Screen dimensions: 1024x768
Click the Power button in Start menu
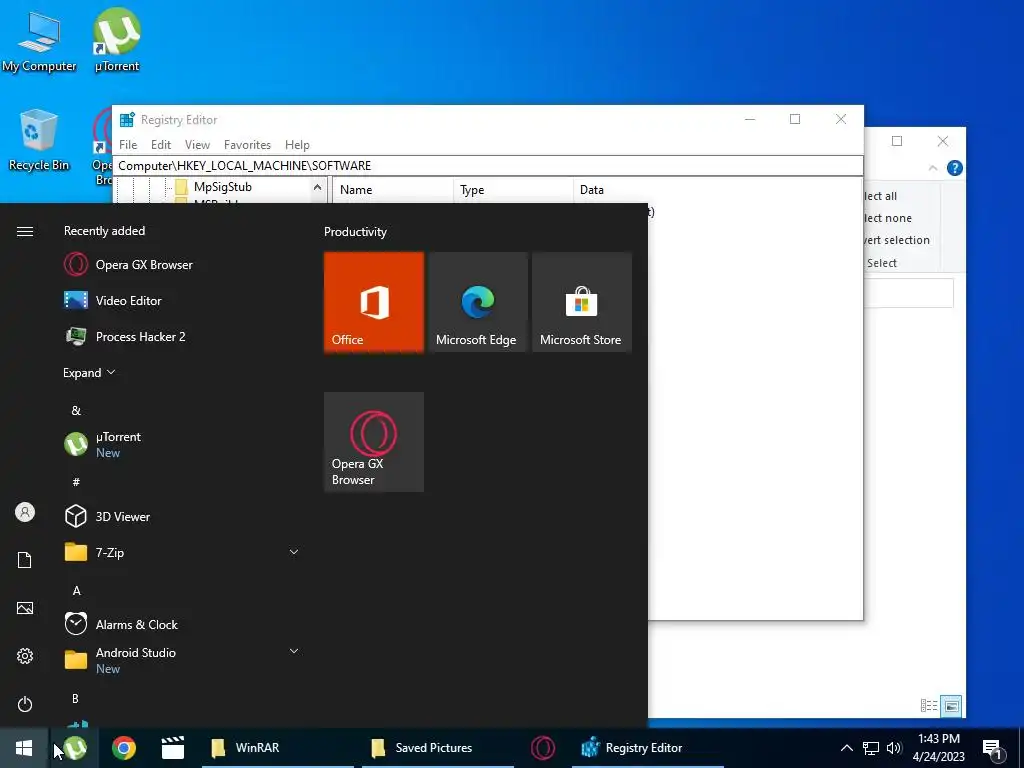25,704
